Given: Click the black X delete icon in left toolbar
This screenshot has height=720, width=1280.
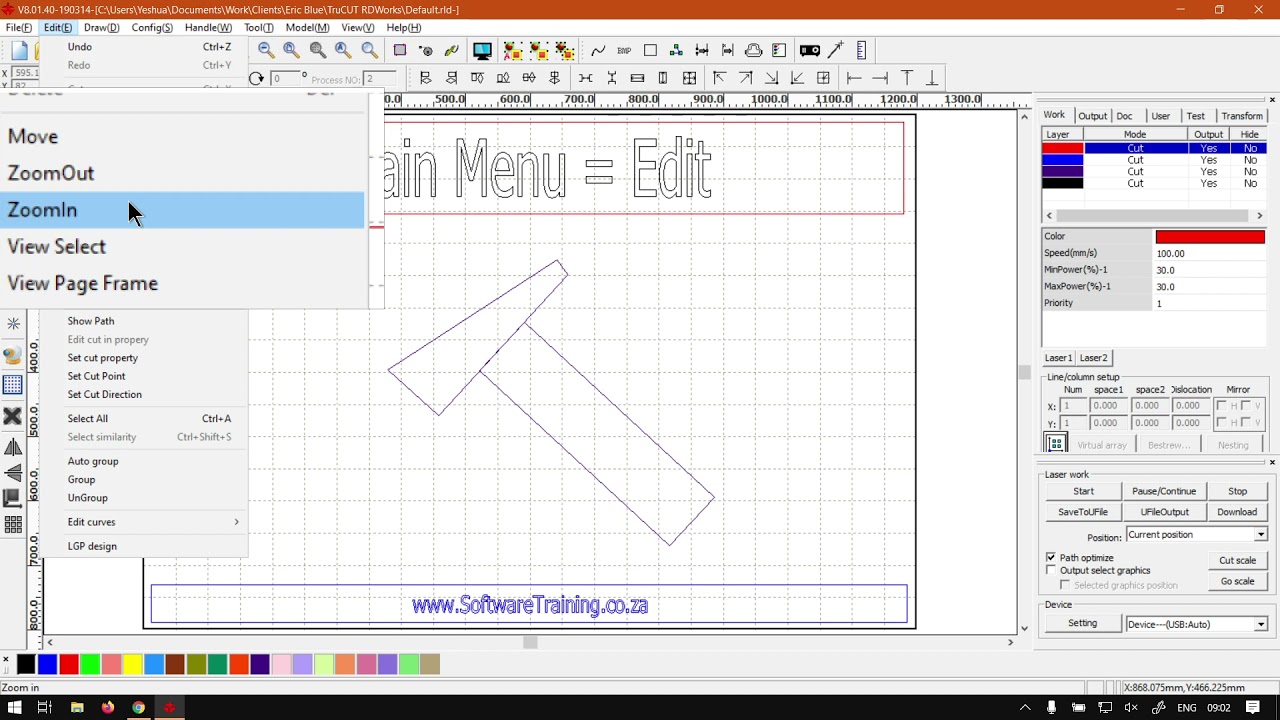Looking at the screenshot, I should pyautogui.click(x=13, y=416).
